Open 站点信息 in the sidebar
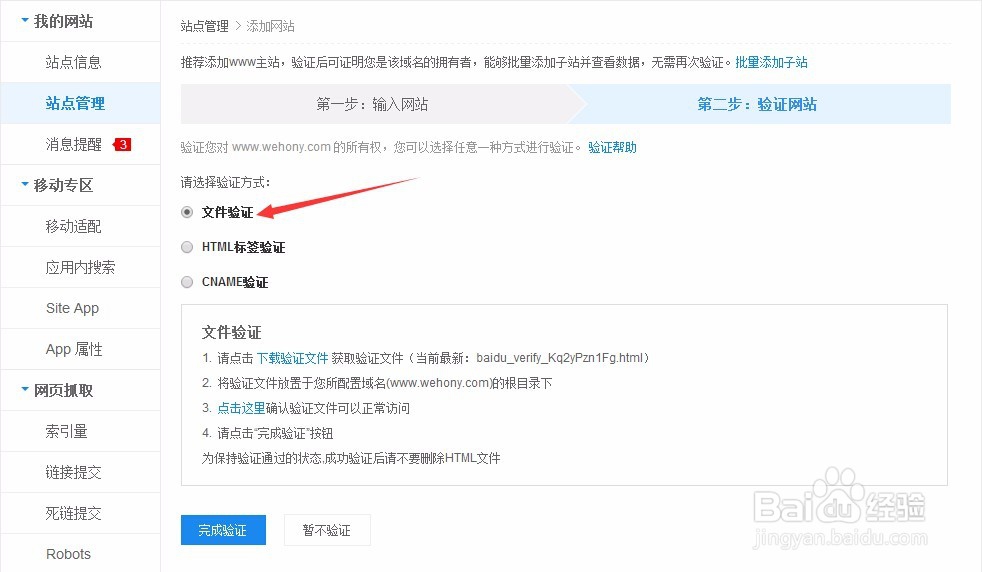982x572 pixels. pyautogui.click(x=73, y=62)
